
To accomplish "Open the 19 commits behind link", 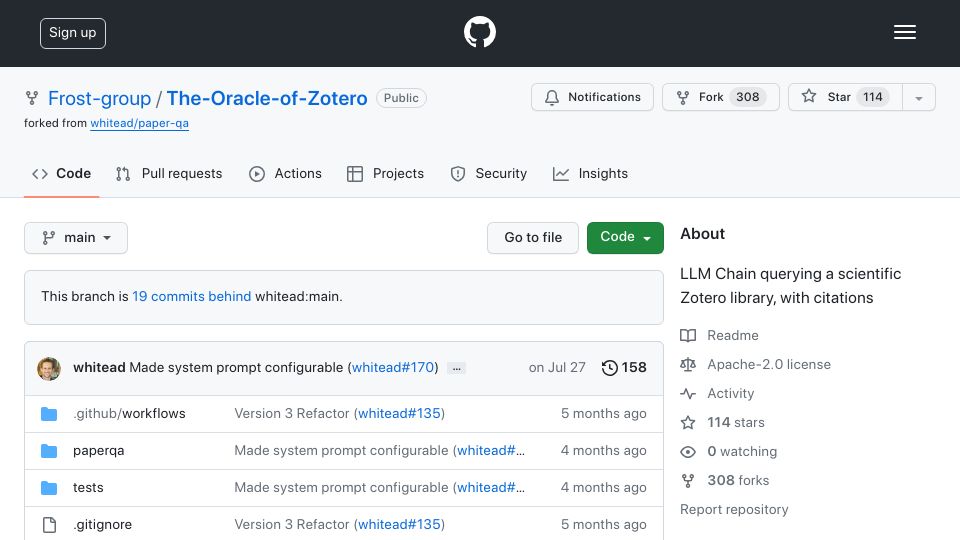I will coord(192,296).
